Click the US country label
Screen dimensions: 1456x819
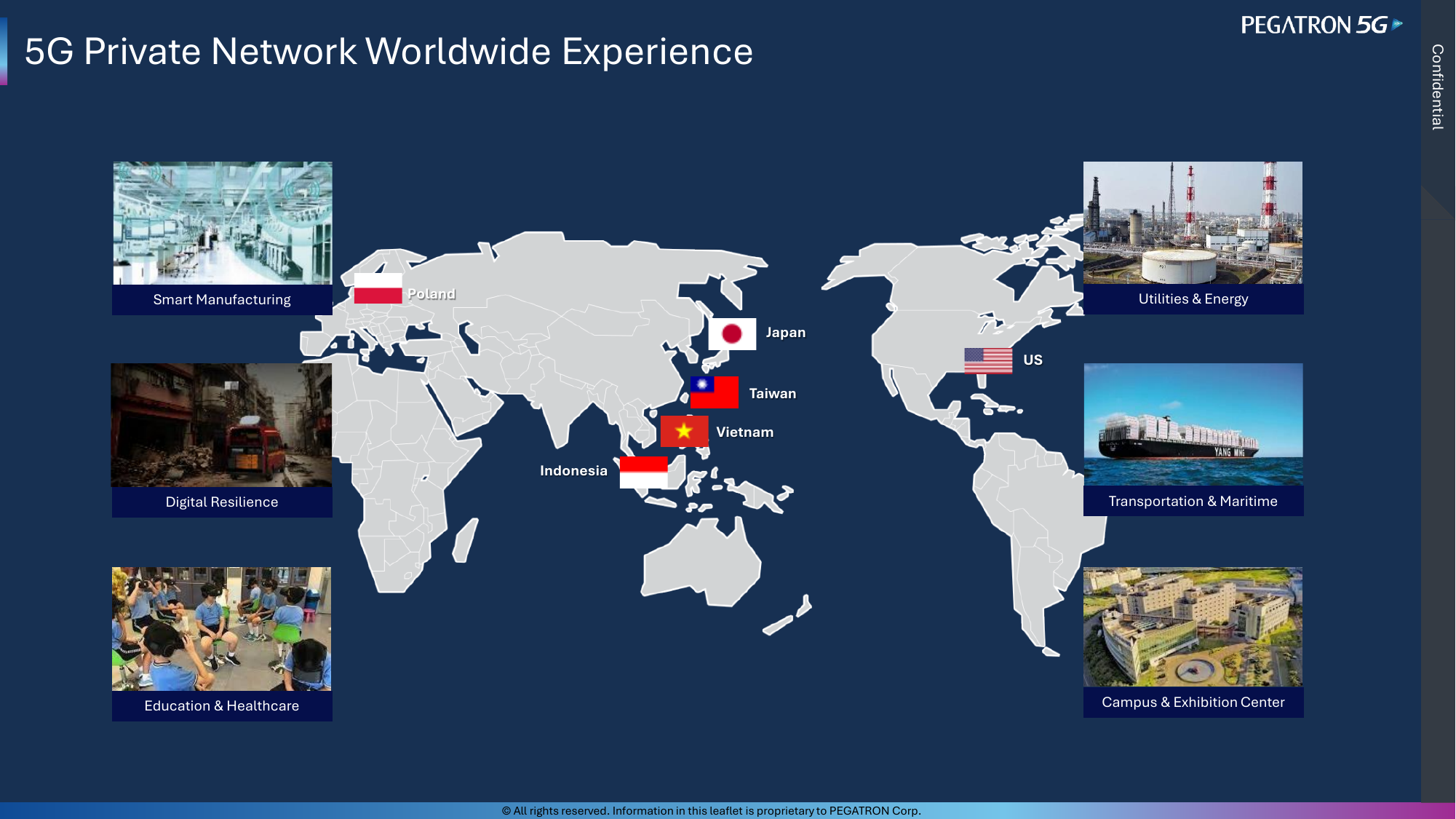click(x=1033, y=360)
